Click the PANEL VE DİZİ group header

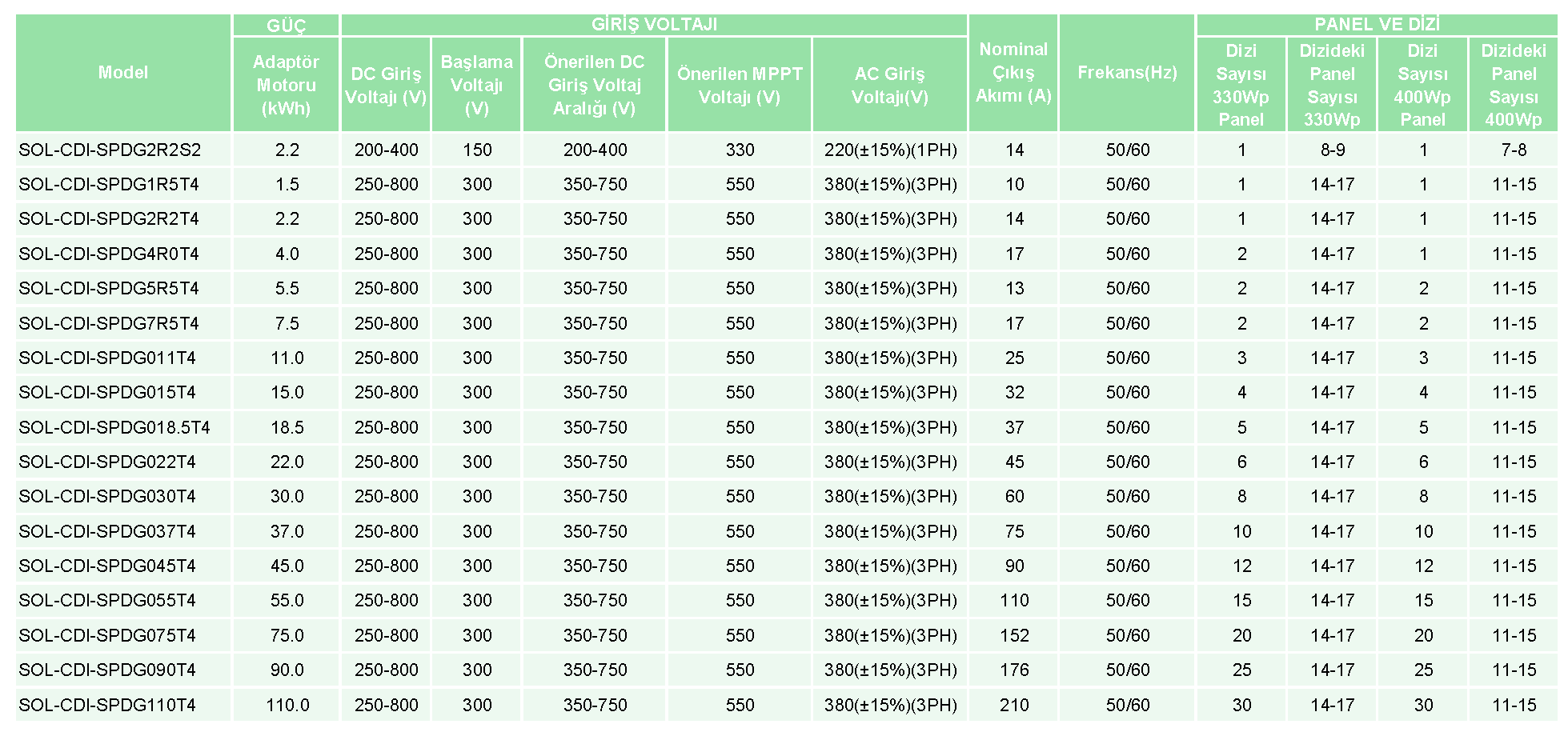click(1377, 25)
